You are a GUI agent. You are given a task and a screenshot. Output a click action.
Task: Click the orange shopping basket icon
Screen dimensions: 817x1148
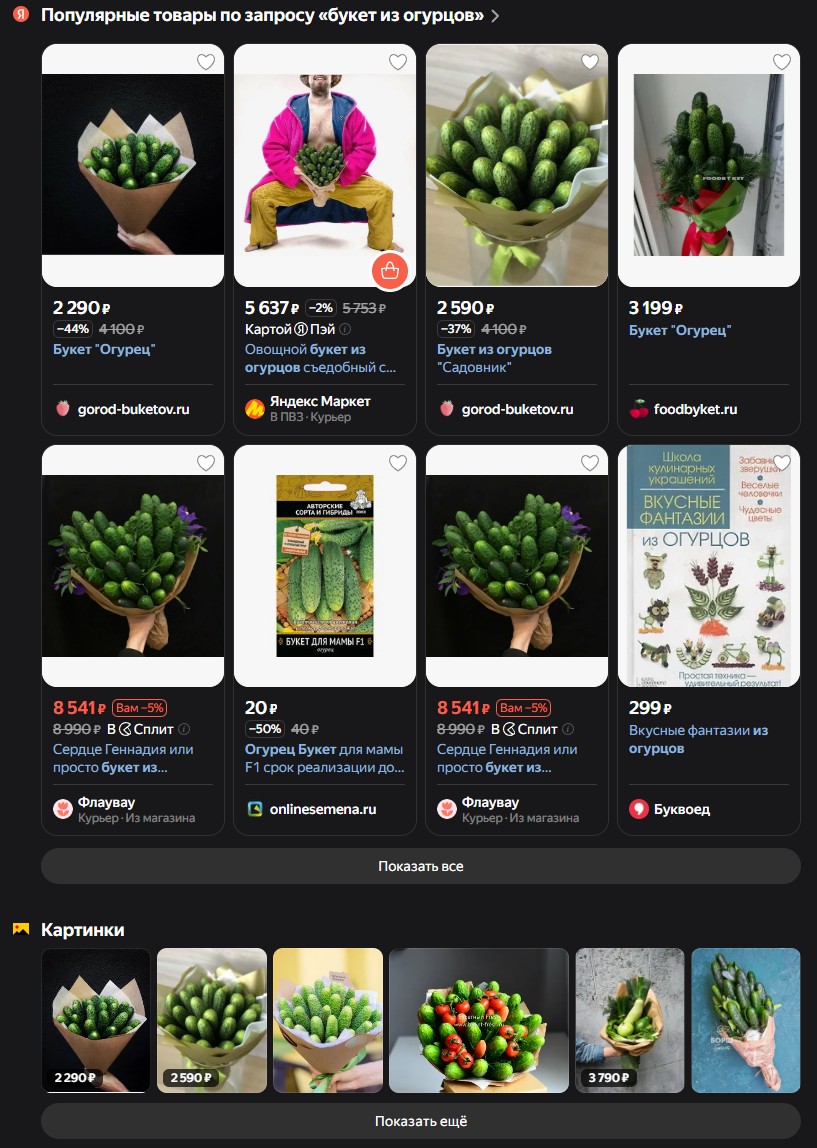coord(389,271)
